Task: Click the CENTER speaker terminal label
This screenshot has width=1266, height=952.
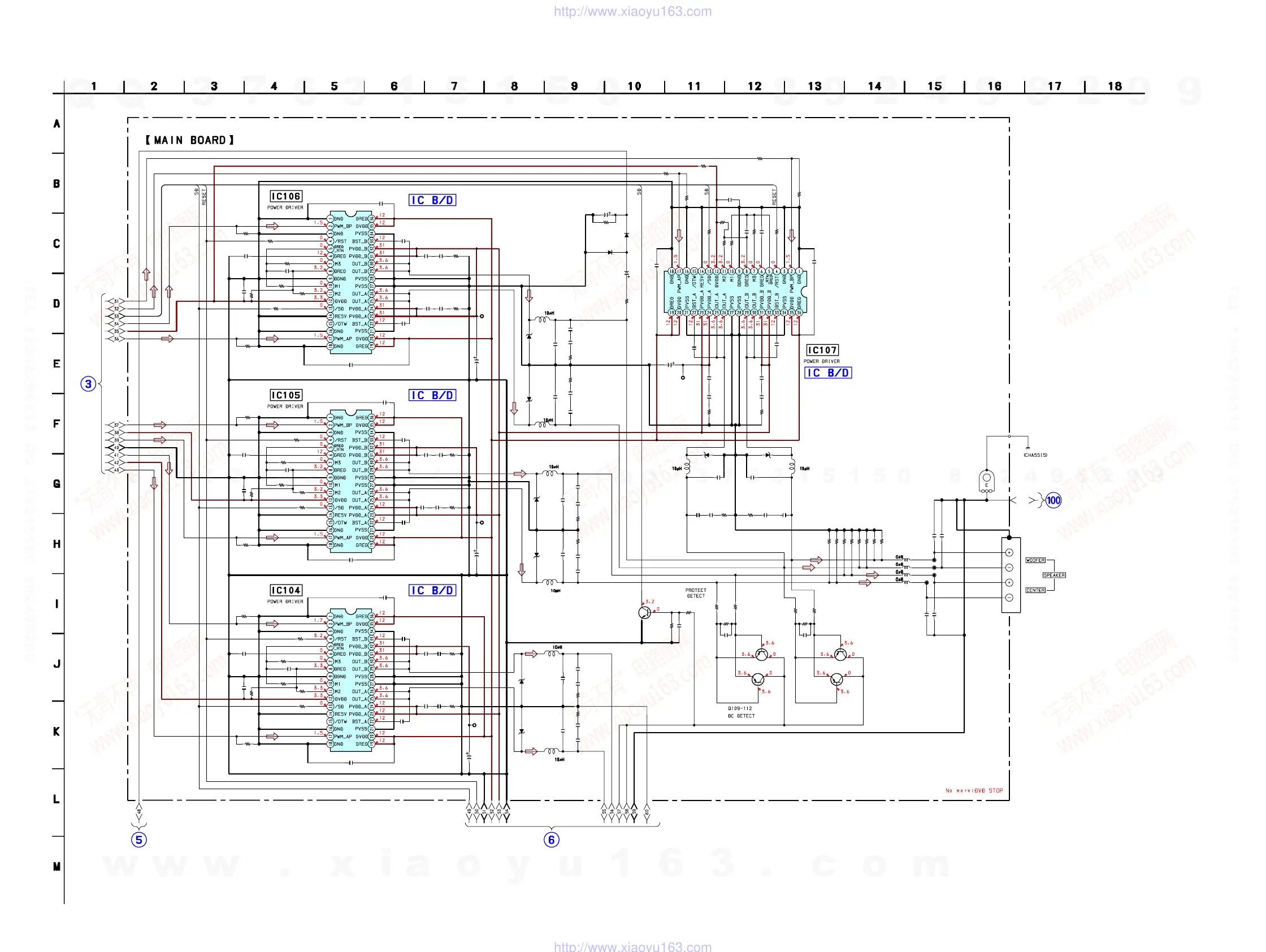Action: [x=1035, y=590]
